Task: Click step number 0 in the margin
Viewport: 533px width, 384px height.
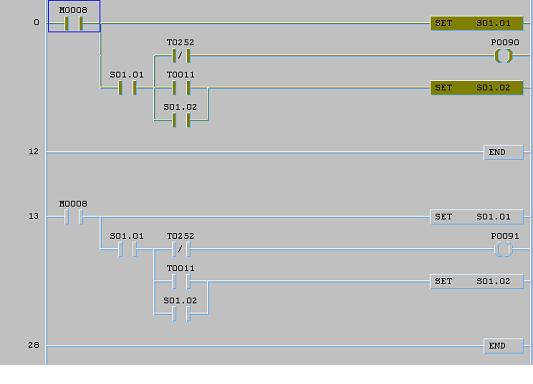Action: [x=36, y=22]
